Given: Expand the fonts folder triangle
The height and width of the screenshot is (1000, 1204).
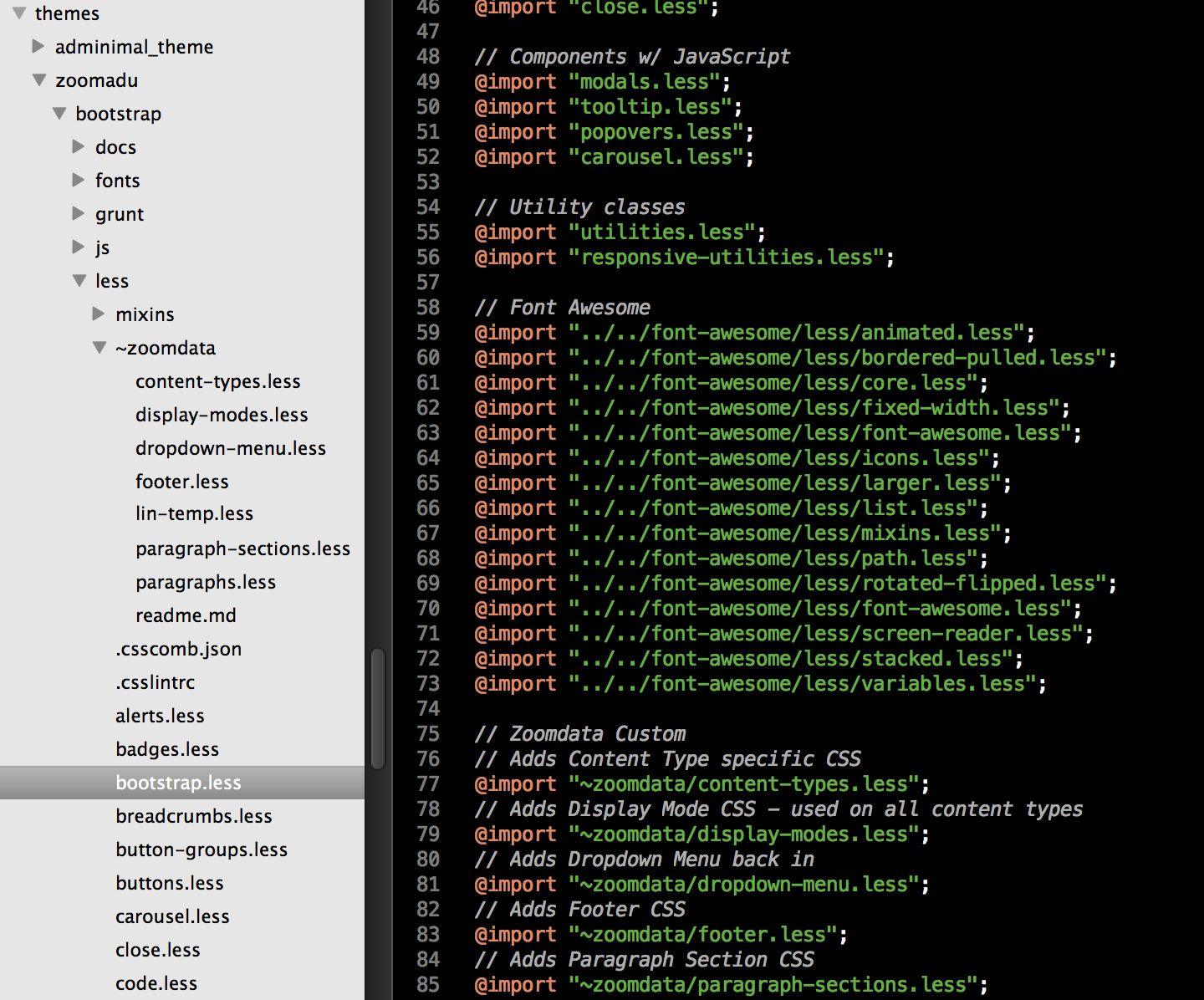Looking at the screenshot, I should pos(79,180).
